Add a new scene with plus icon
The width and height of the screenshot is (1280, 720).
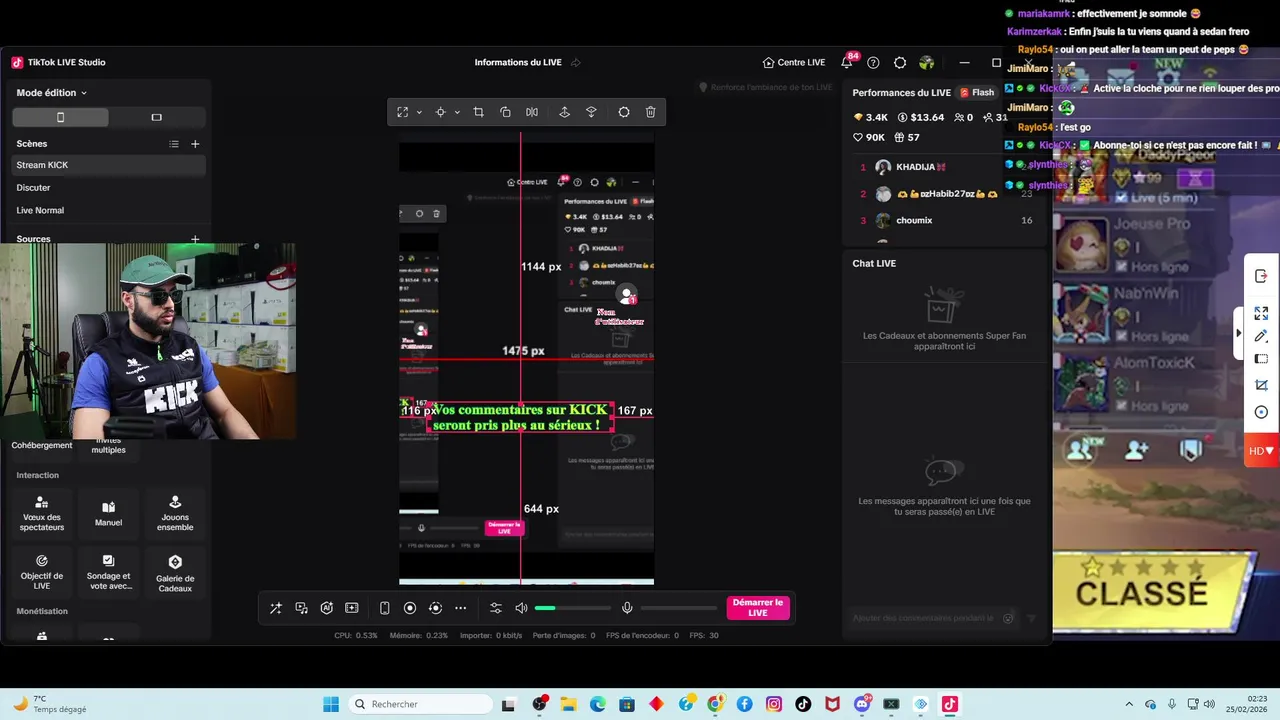pyautogui.click(x=195, y=144)
